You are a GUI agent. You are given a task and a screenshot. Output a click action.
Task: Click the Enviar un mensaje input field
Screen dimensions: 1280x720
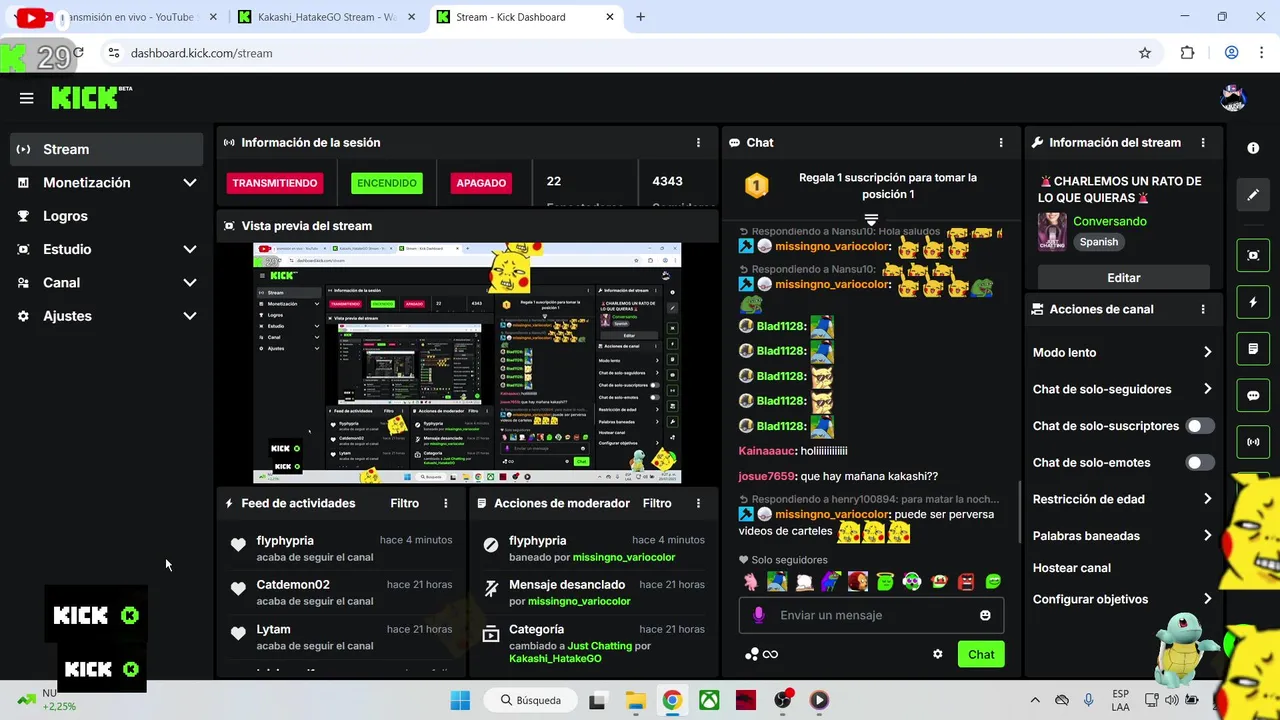point(871,615)
